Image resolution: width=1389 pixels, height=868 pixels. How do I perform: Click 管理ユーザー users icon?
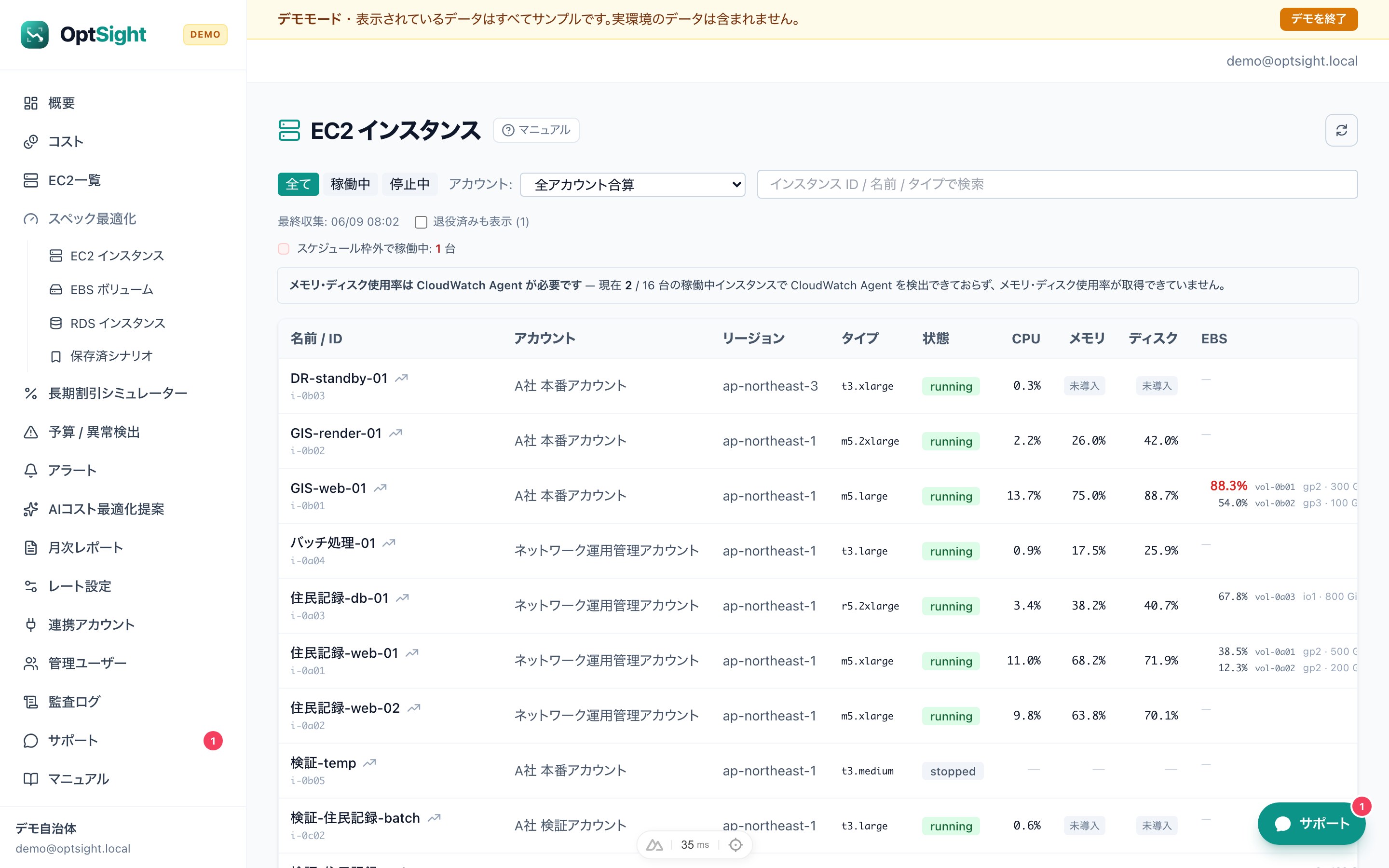pos(30,664)
